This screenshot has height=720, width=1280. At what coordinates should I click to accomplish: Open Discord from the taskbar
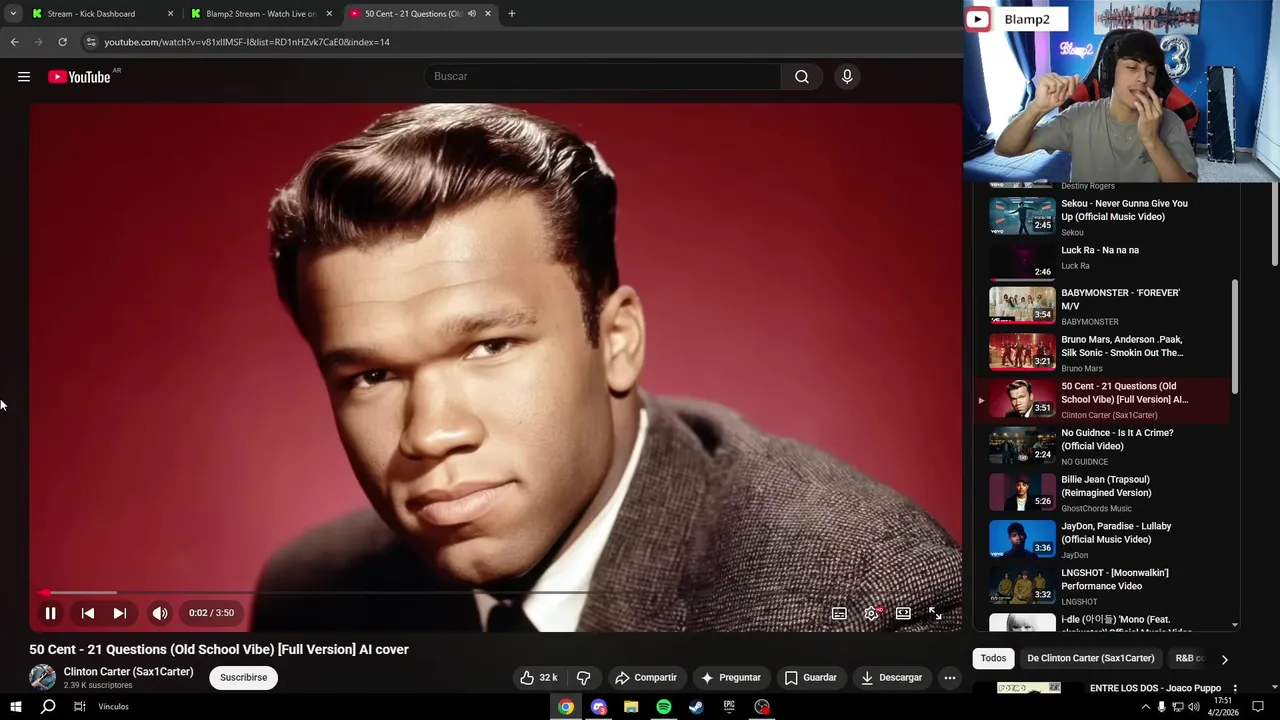pos(599,707)
